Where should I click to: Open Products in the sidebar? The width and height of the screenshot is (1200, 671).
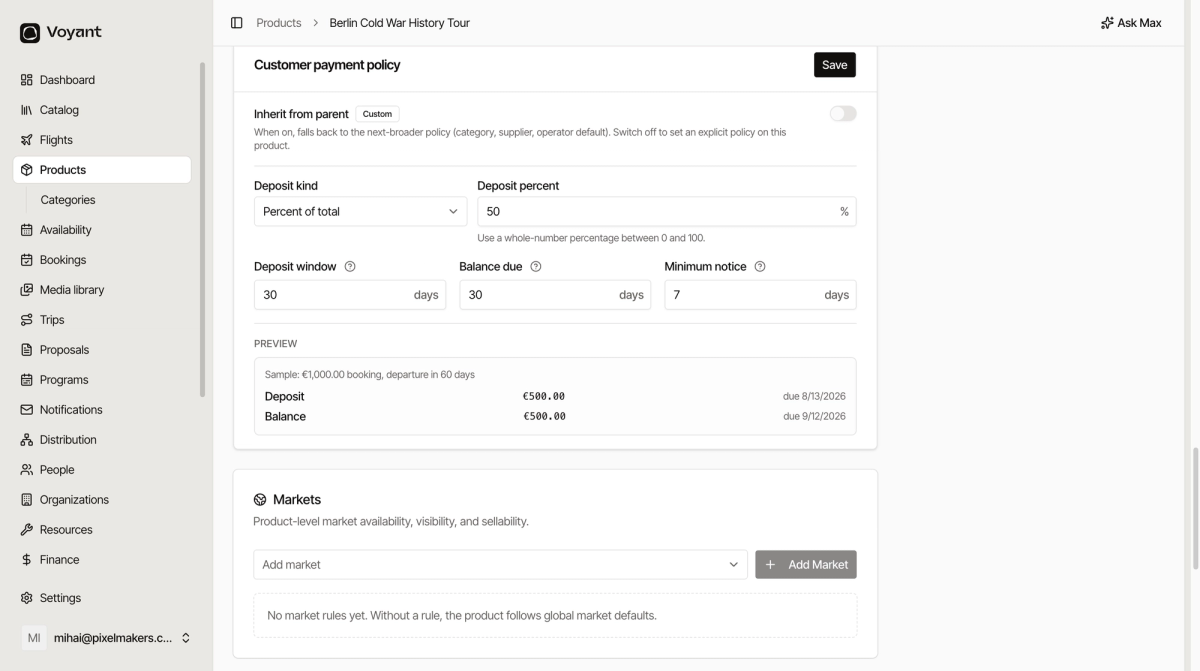[102, 170]
